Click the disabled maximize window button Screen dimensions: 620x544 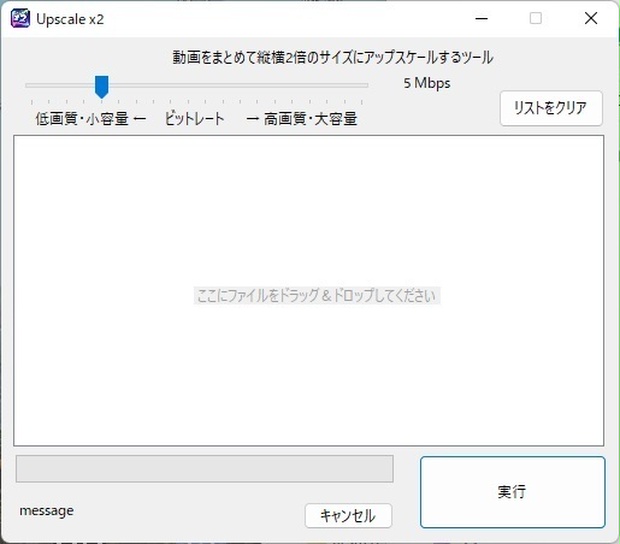pyautogui.click(x=536, y=18)
